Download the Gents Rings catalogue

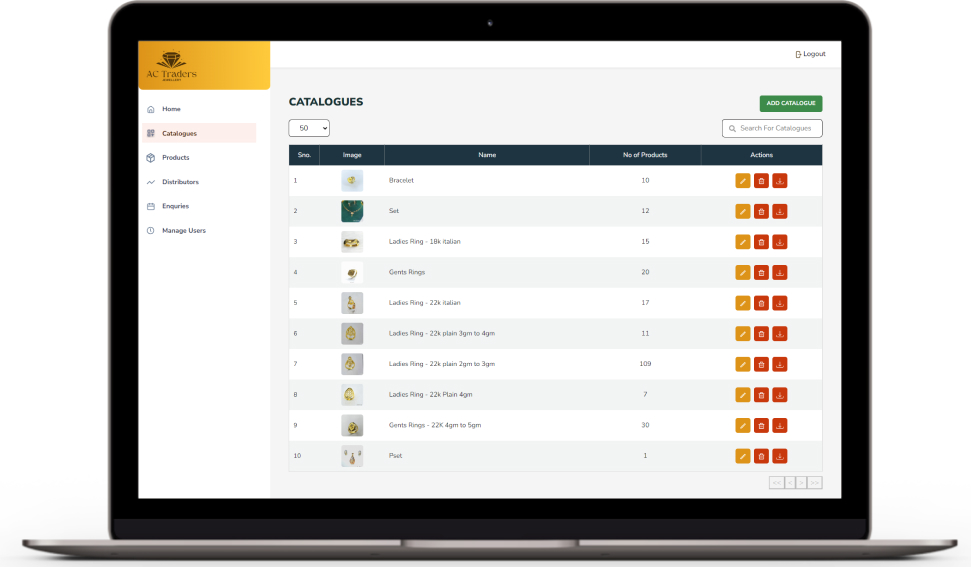pos(780,272)
